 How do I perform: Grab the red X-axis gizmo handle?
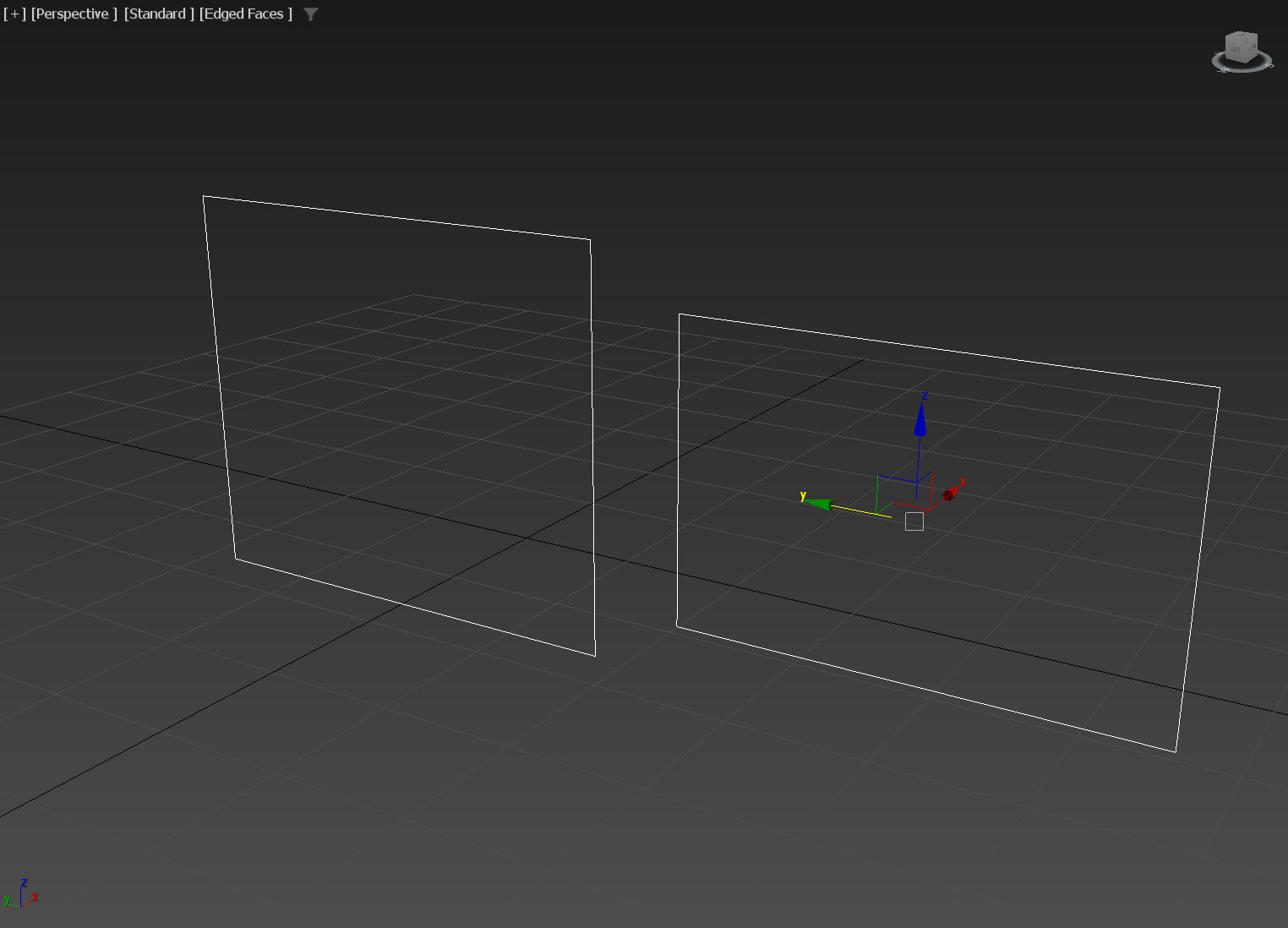click(x=949, y=494)
